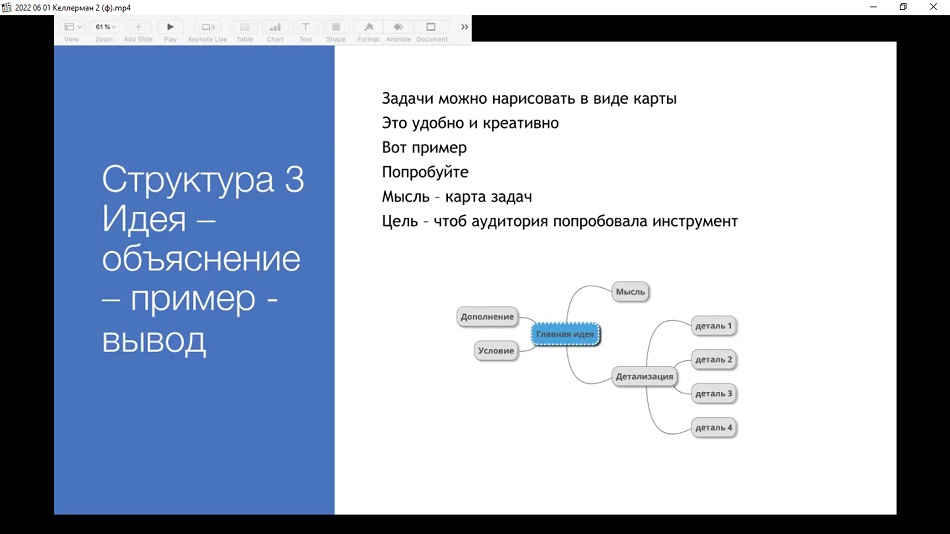Image resolution: width=950 pixels, height=534 pixels.
Task: Click the blue 'Главная идея' mind map node
Action: point(565,334)
